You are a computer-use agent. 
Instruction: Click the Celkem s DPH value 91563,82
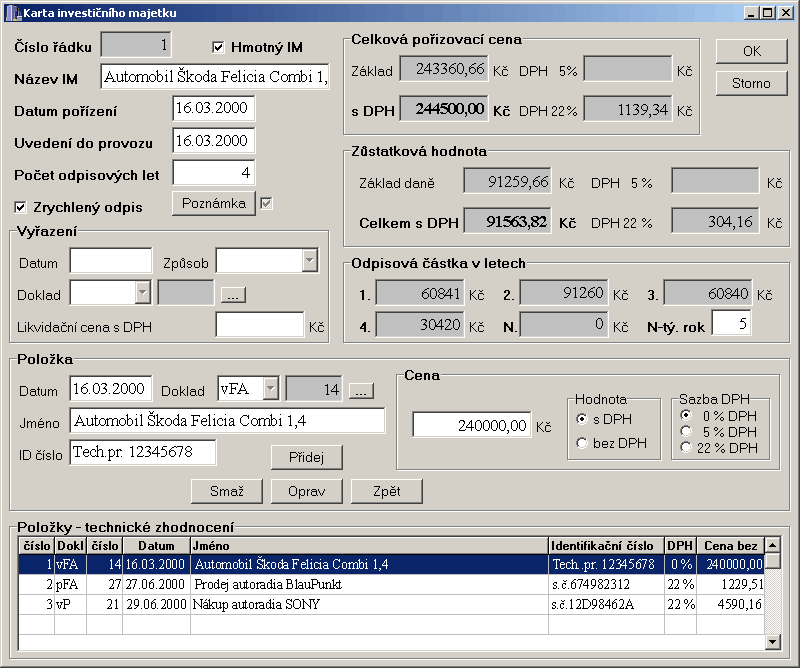point(507,221)
